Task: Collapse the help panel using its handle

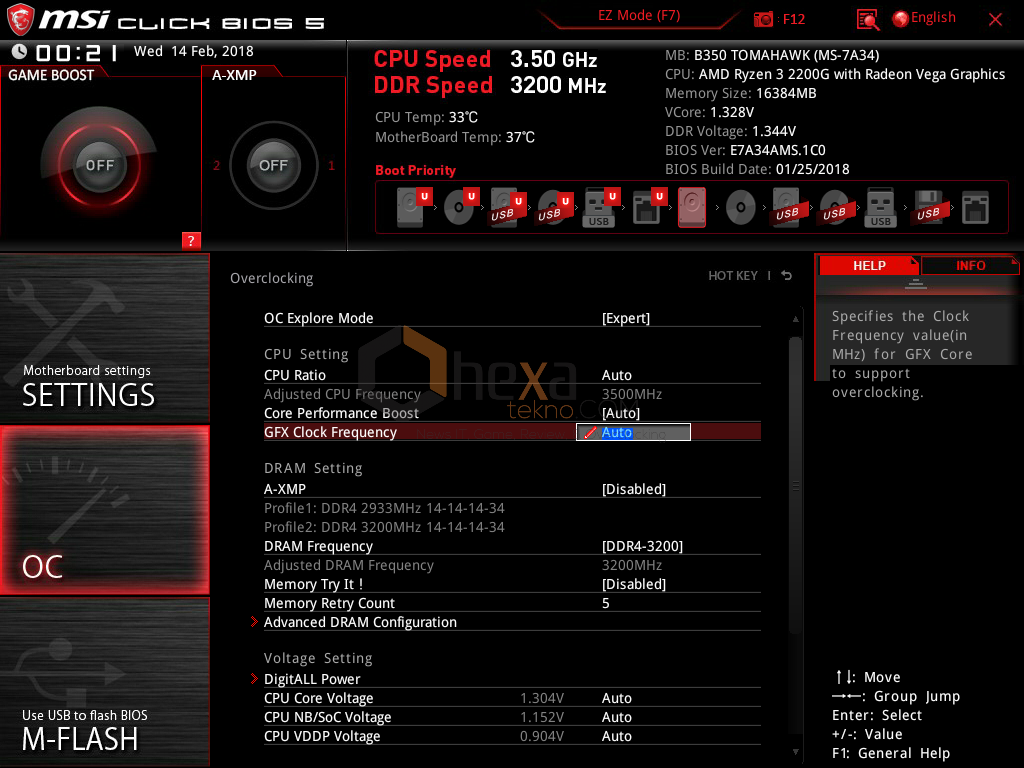Action: pos(916,283)
